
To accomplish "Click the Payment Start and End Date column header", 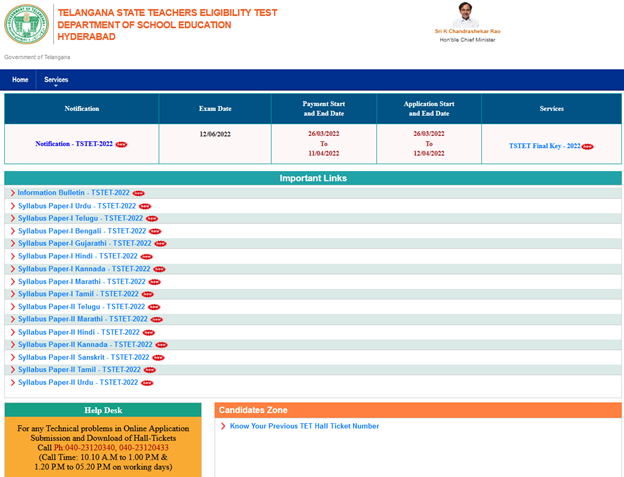I will (324, 109).
